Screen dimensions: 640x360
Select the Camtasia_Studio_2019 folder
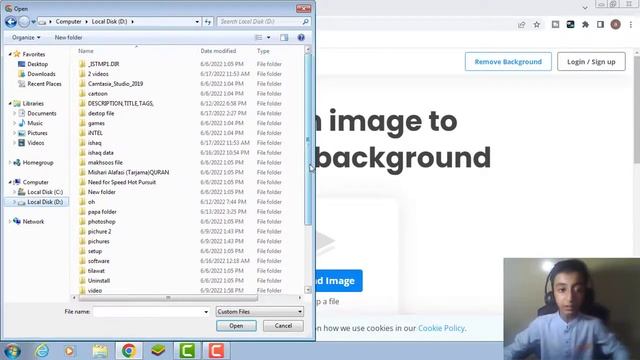[x=116, y=84]
